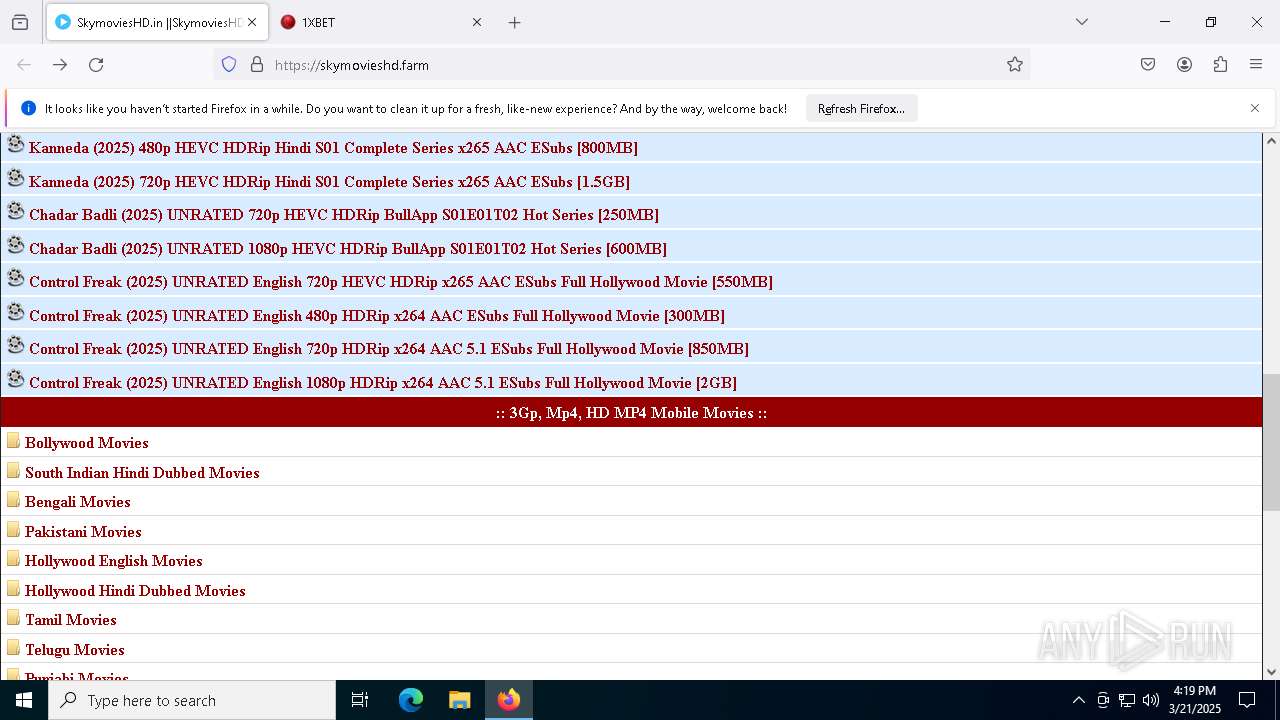Click film reel icon beside Control Freak 550MB
Screen dimensions: 1280x720
pyautogui.click(x=15, y=278)
